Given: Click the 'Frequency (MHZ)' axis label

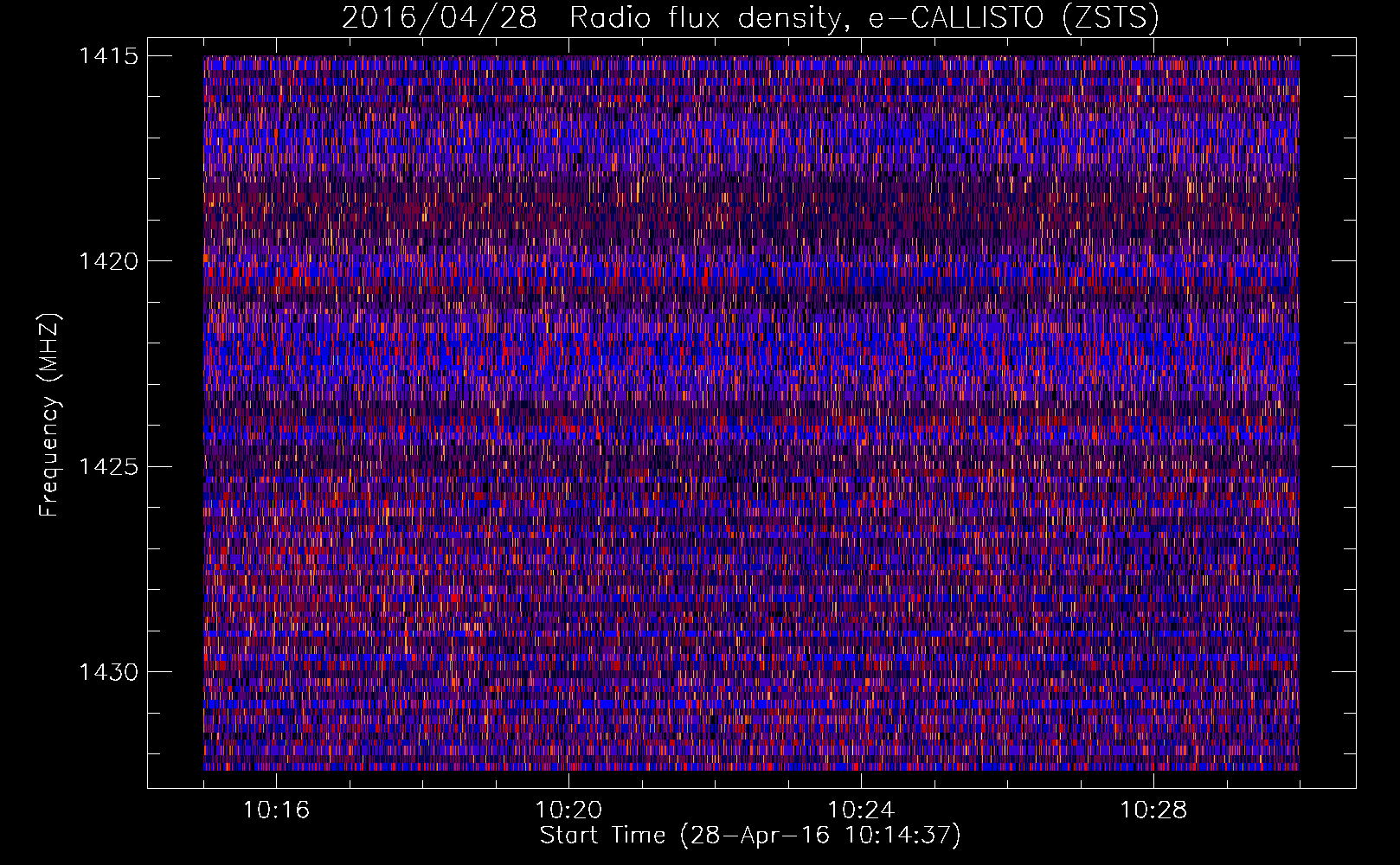Looking at the screenshot, I should pyautogui.click(x=50, y=414).
